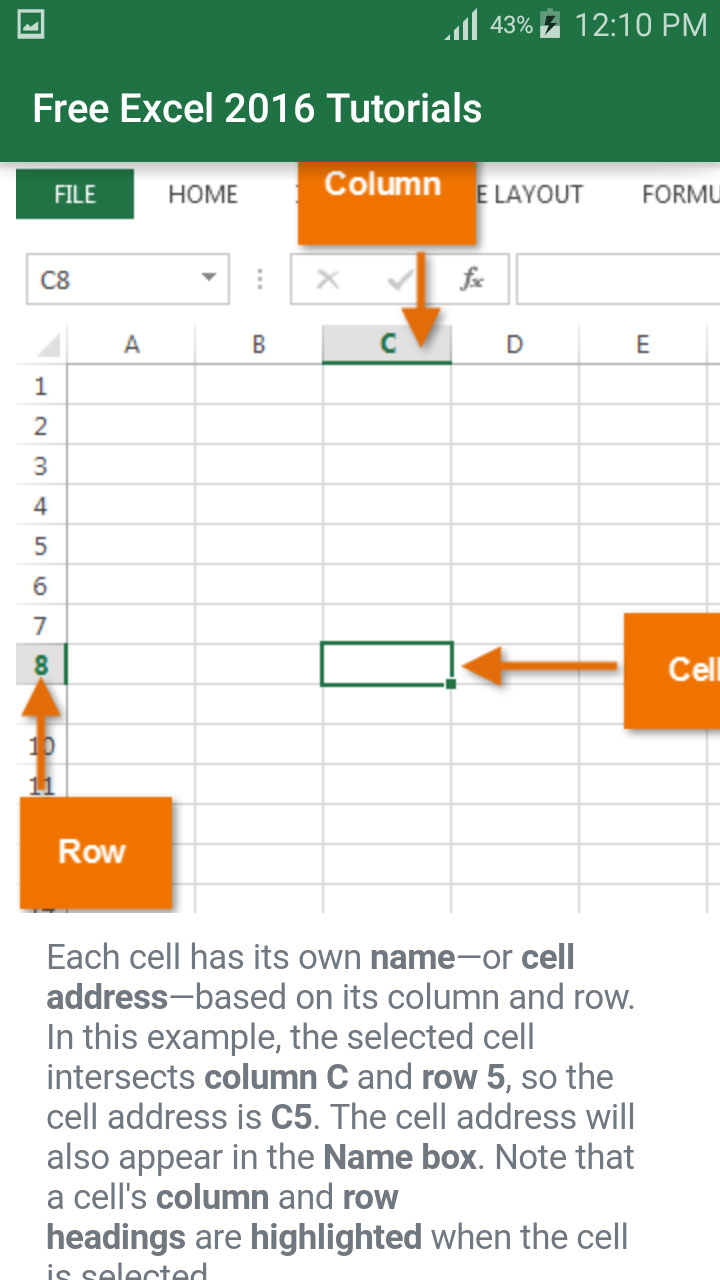The image size is (720, 1280).
Task: Click the orange Row callout
Action: click(94, 852)
